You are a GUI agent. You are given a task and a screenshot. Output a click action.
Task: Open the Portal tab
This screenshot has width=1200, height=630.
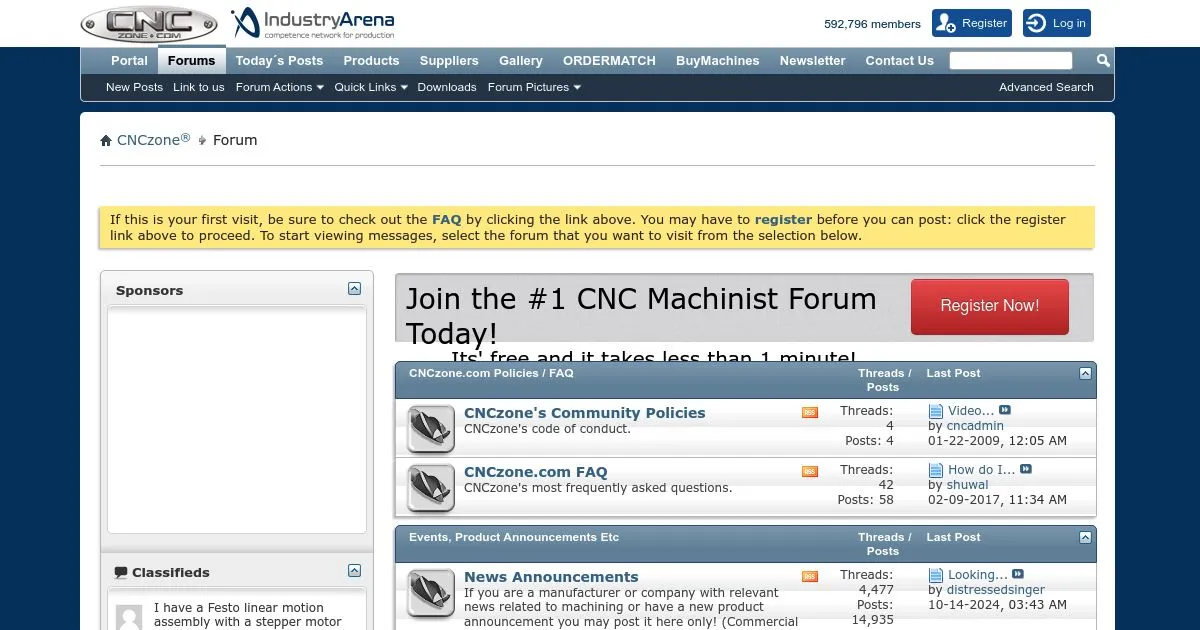129,61
